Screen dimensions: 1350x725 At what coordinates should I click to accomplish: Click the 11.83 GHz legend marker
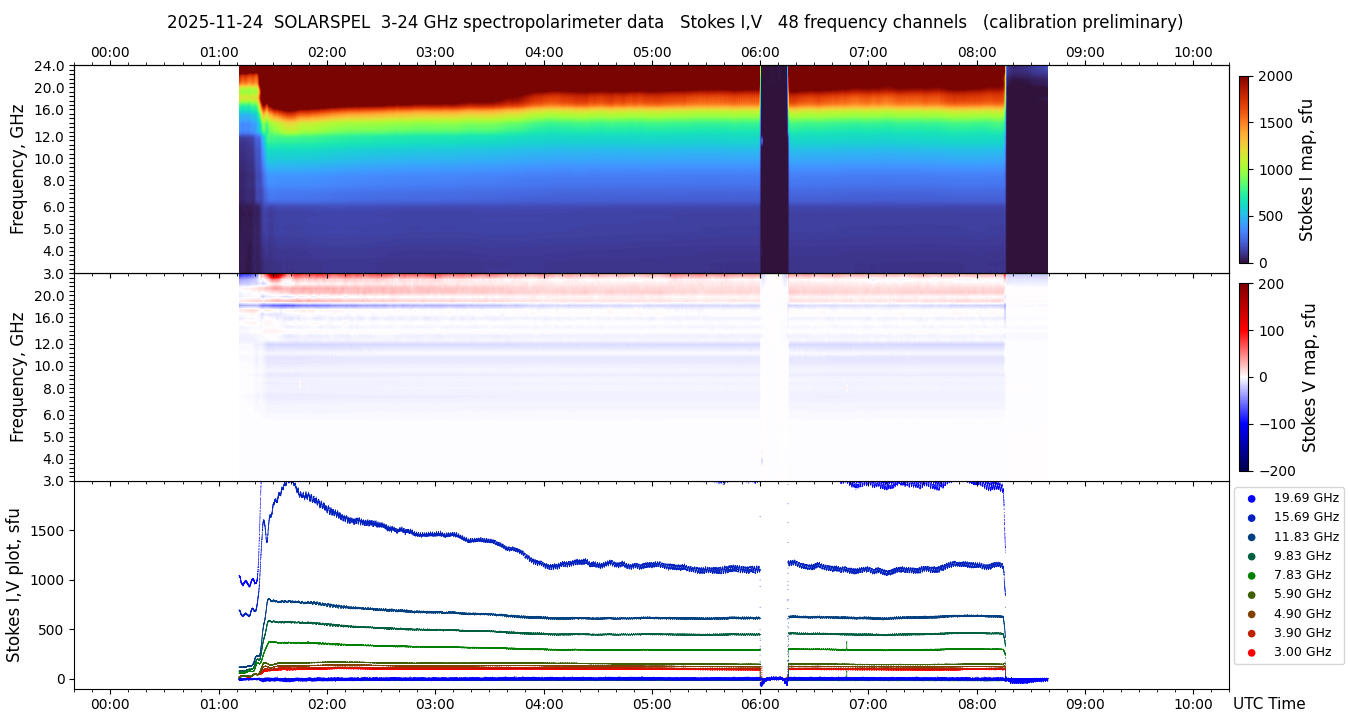(1251, 537)
